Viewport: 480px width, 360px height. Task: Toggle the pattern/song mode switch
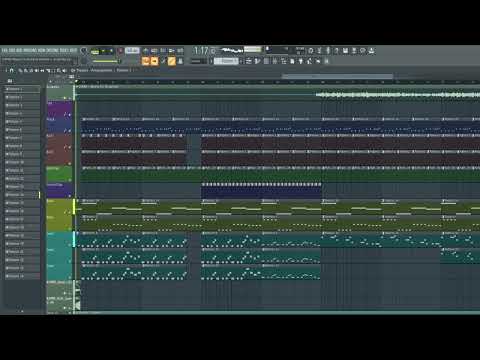click(95, 52)
